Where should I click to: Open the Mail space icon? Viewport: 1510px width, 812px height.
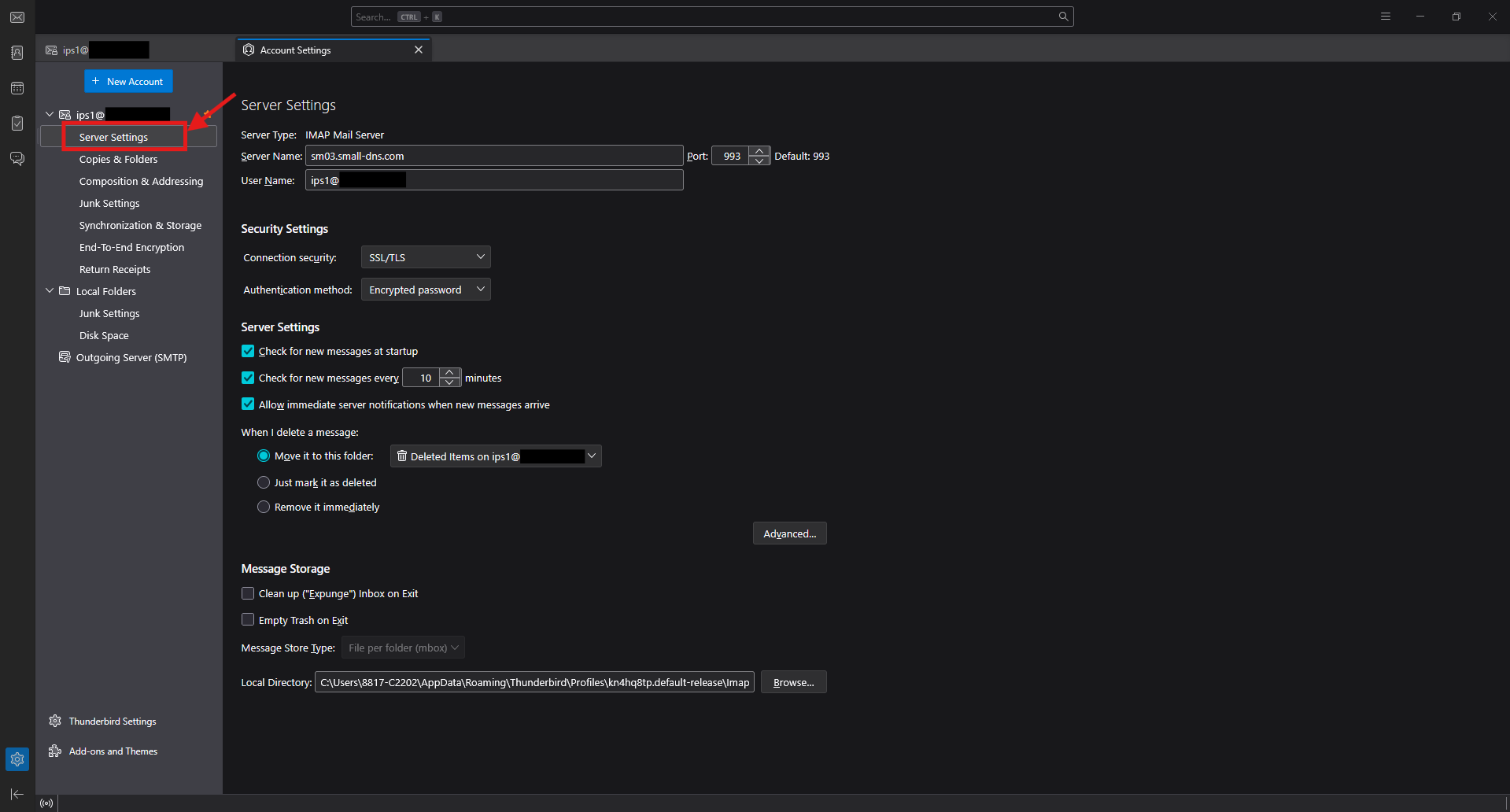(17, 17)
